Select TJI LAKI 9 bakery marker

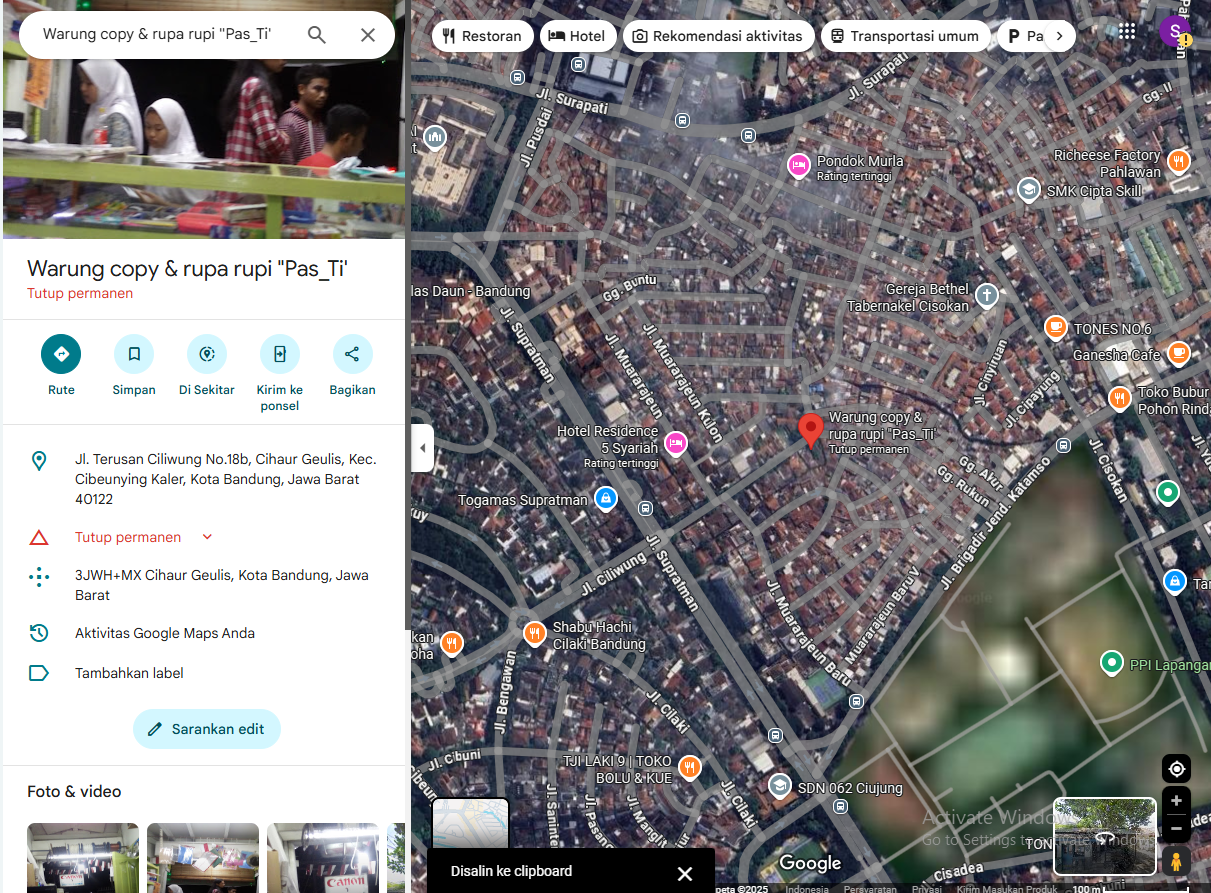click(x=689, y=767)
